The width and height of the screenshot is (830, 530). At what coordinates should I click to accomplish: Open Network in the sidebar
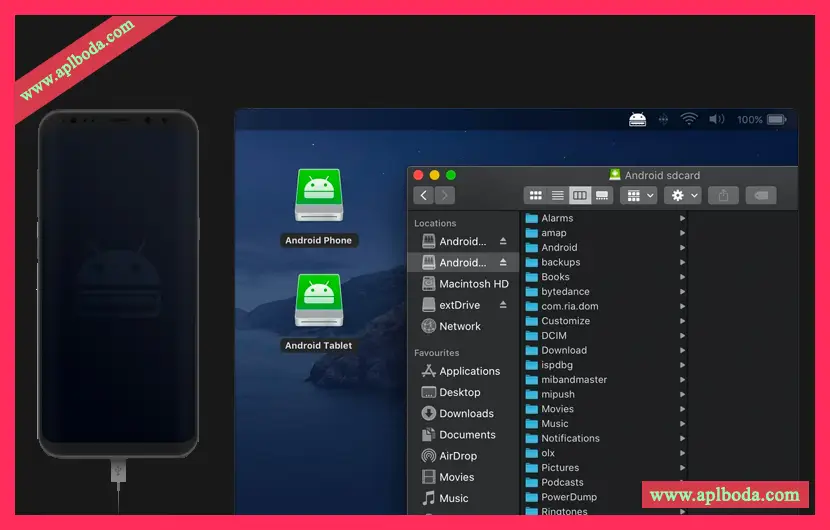(x=463, y=326)
